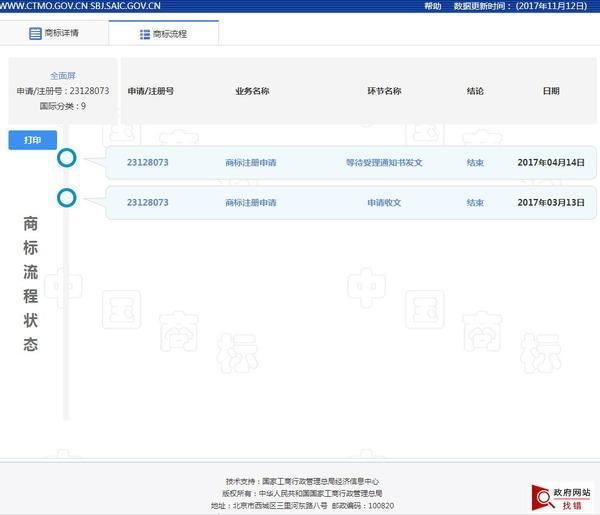Open the 帮助 help link

432,6
